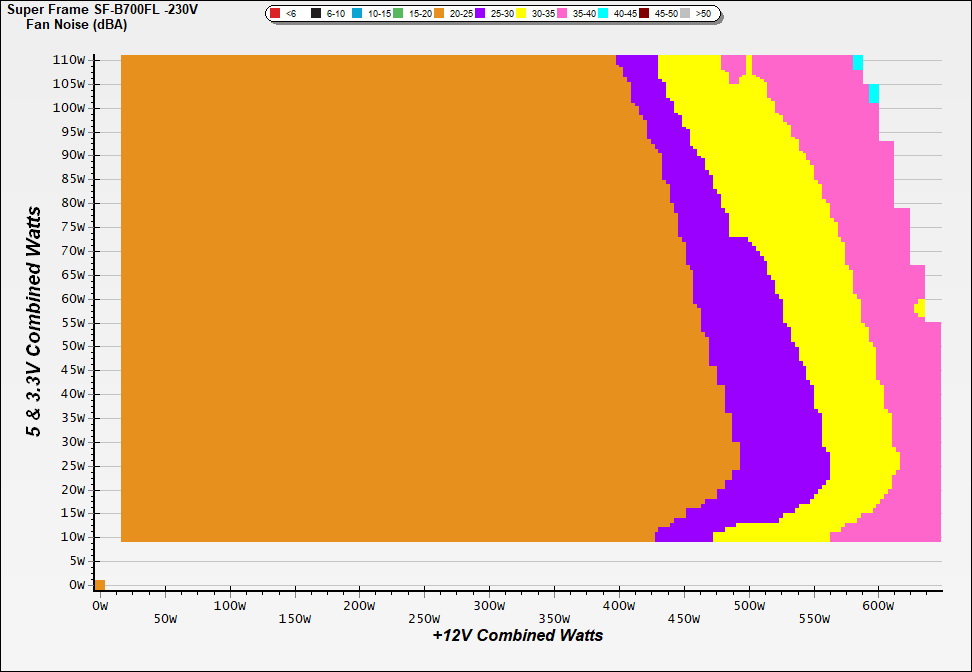This screenshot has height=672, width=972.
Task: Select the blue 10-15 legend swatch
Action: [357, 14]
